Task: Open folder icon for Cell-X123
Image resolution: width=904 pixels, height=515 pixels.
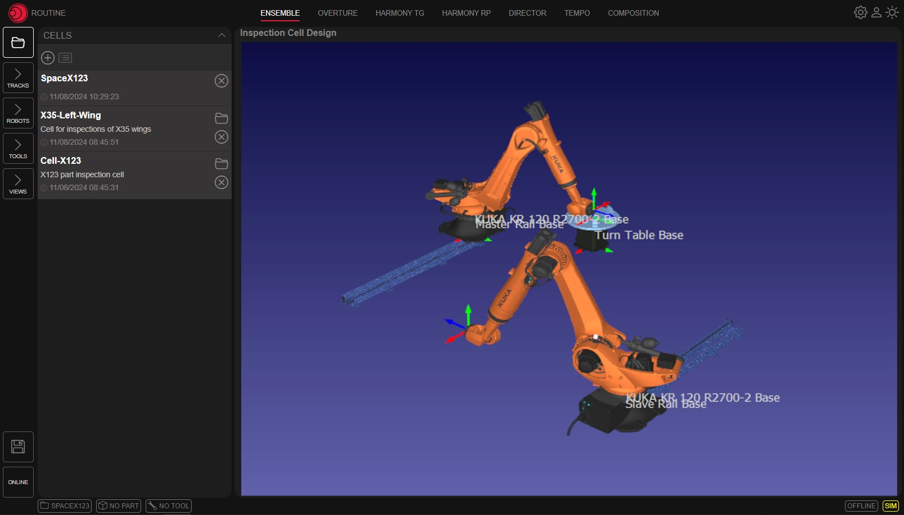Action: tap(221, 163)
